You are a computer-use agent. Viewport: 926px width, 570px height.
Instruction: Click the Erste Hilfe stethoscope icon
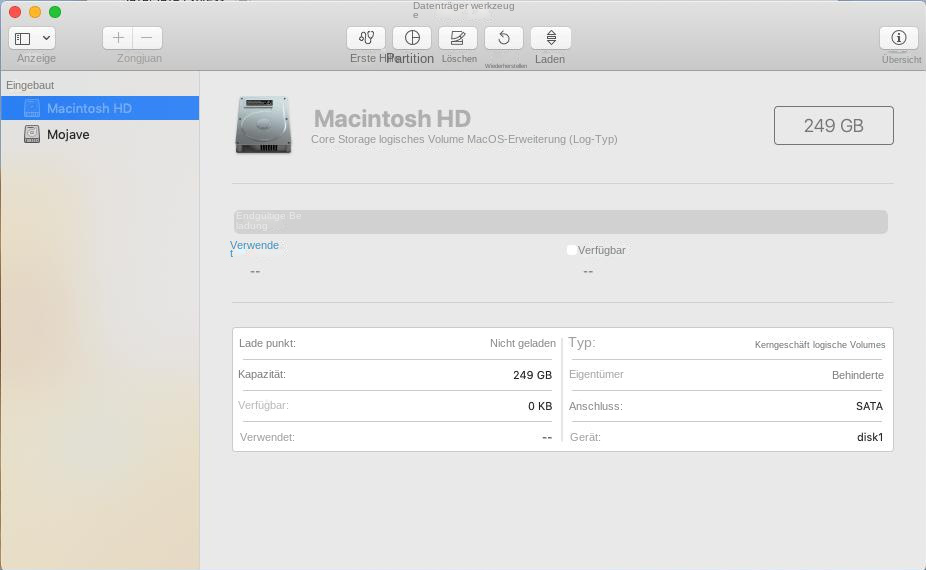[x=366, y=38]
